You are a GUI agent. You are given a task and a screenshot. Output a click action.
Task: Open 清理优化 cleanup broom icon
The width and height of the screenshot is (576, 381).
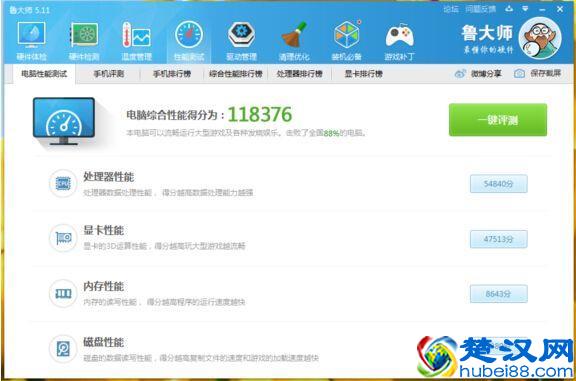(294, 35)
